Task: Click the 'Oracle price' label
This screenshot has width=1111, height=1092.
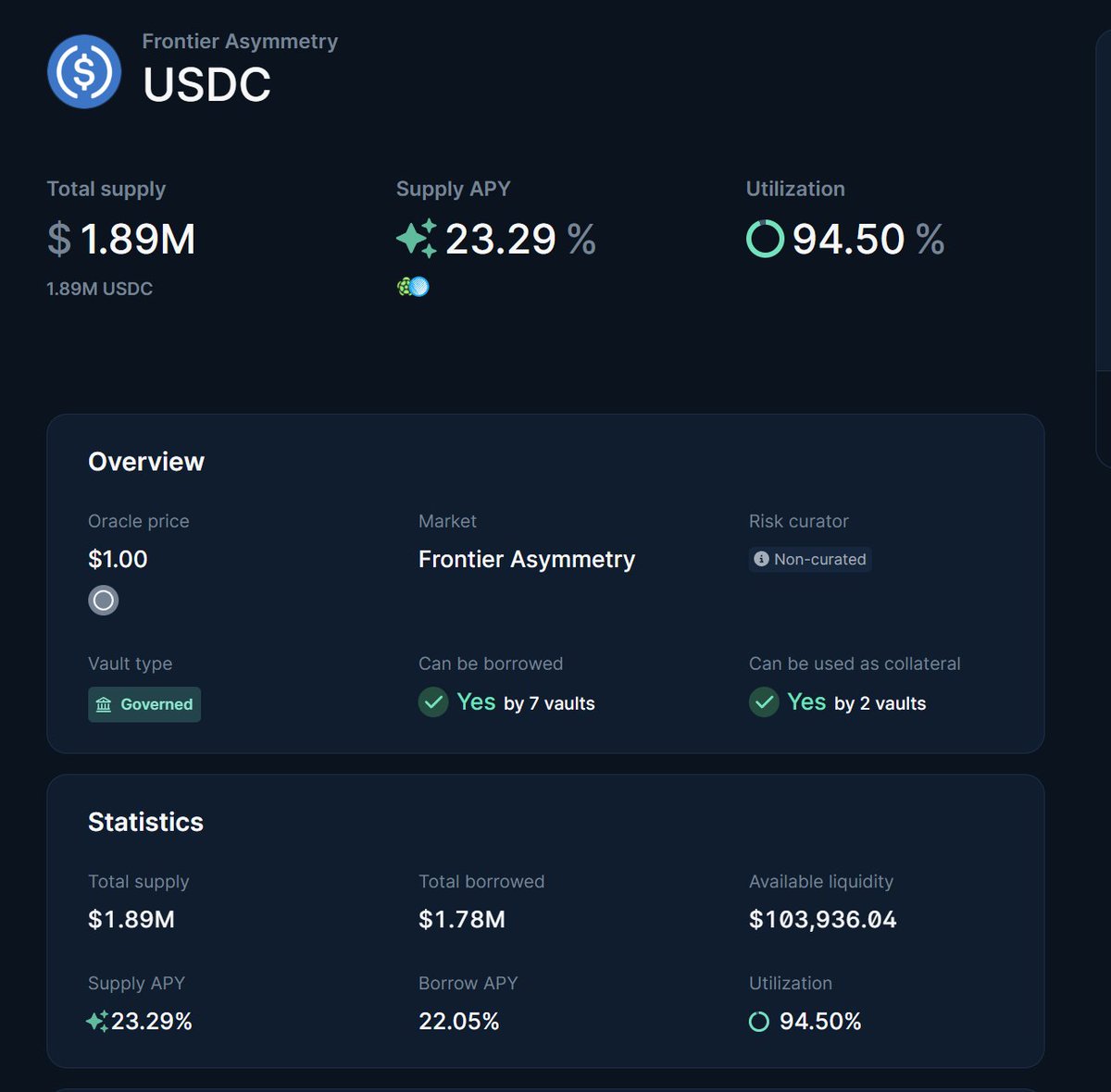Action: tap(139, 521)
